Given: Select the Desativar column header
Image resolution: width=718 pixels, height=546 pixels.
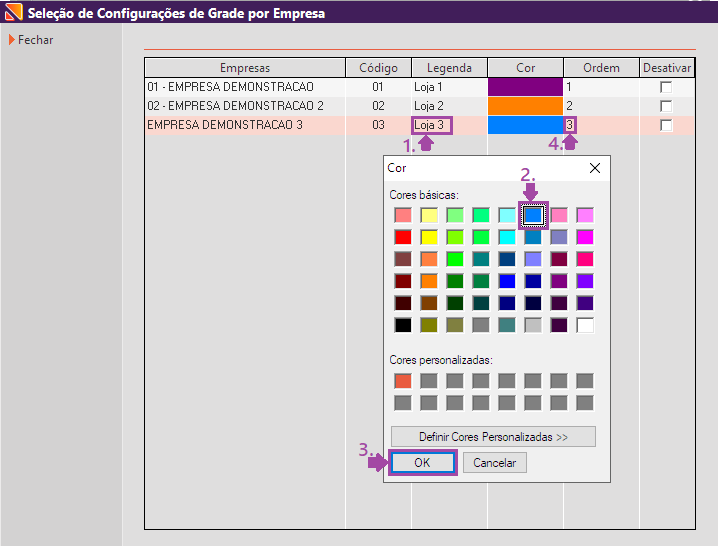Looking at the screenshot, I should pos(667,68).
